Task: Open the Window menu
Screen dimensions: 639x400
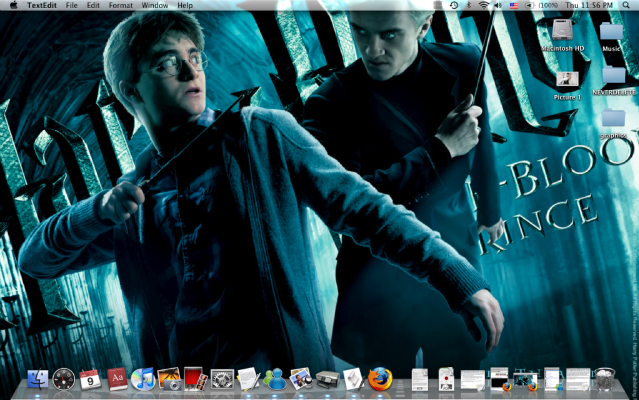Action: coord(155,6)
